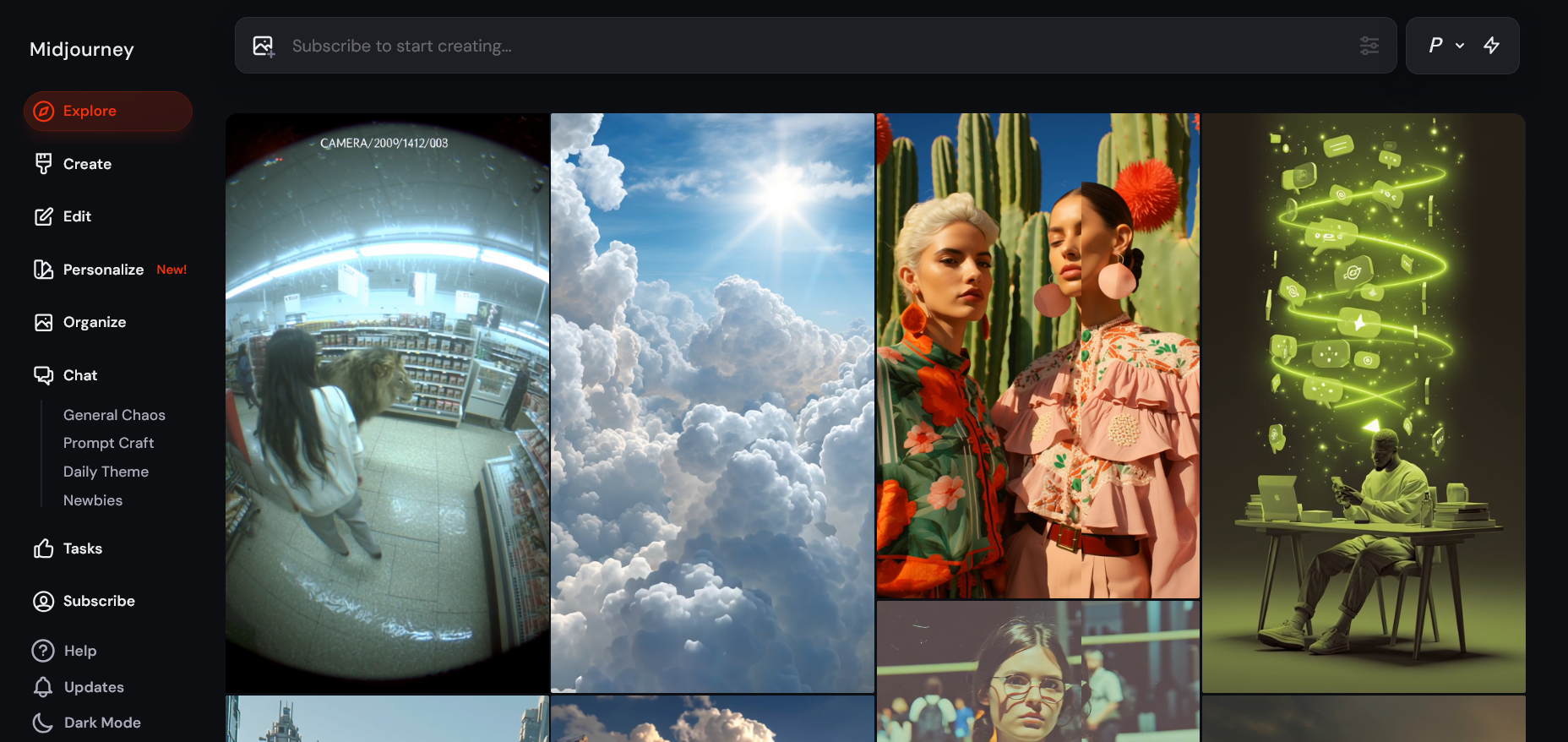Image resolution: width=1568 pixels, height=742 pixels.
Task: Click the lightning bolt fast mode icon
Action: tap(1492, 46)
